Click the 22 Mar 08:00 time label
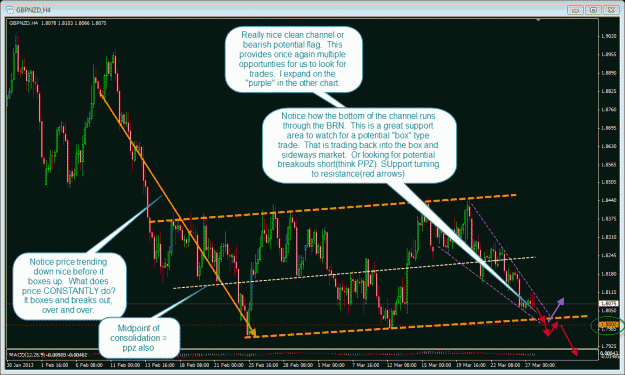Screen dimensions: 625x375 tap(505, 365)
